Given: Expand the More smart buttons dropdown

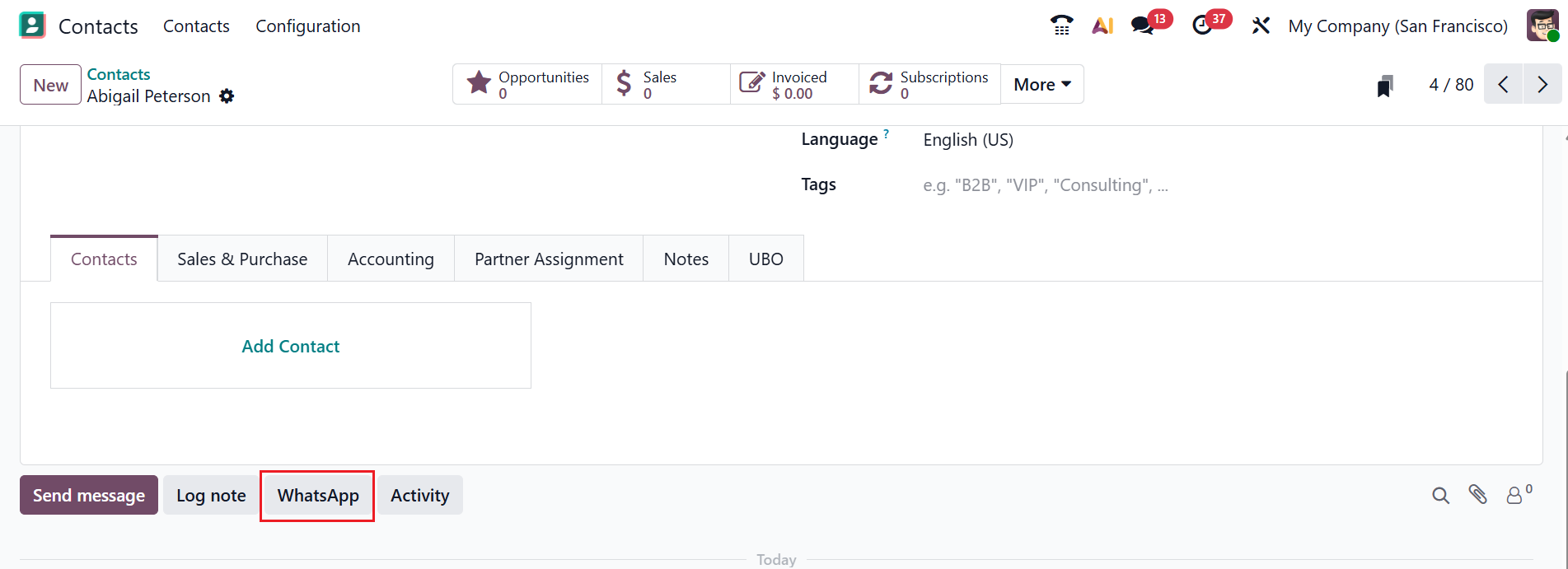Looking at the screenshot, I should tap(1041, 85).
